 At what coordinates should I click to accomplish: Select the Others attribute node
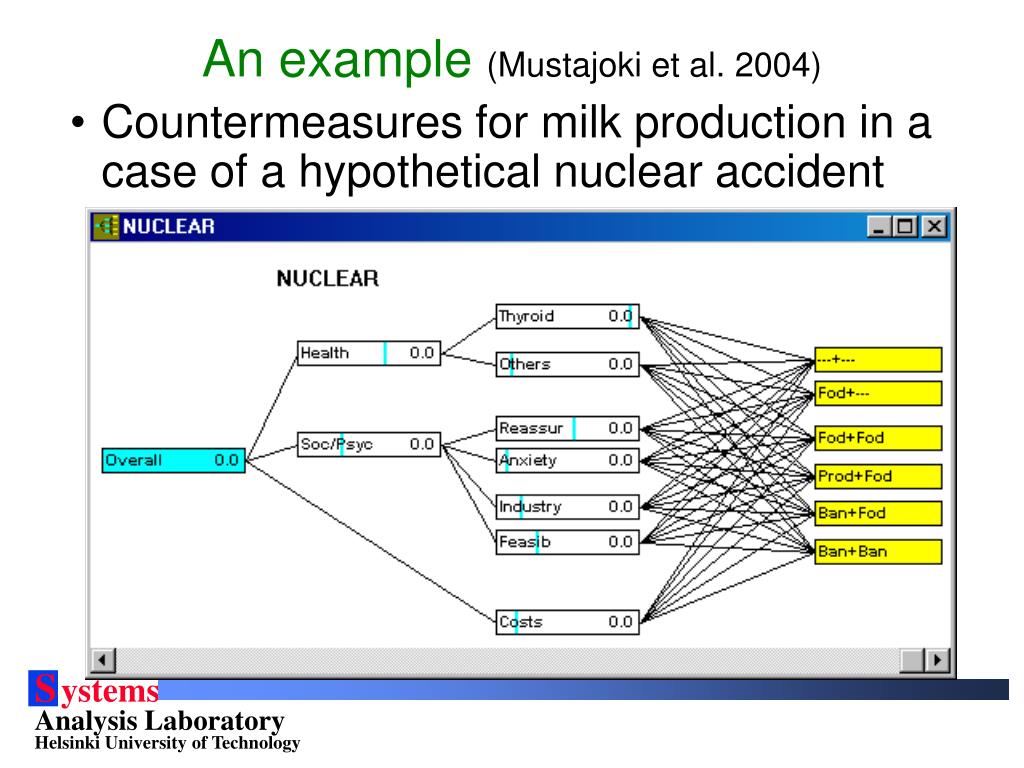click(568, 364)
